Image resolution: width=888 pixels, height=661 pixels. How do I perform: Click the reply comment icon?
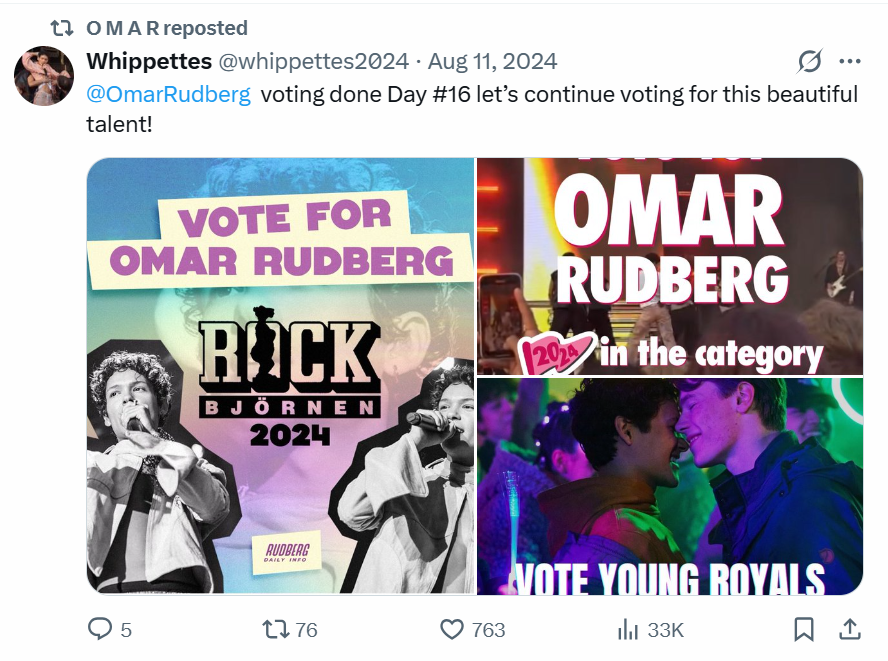100,629
